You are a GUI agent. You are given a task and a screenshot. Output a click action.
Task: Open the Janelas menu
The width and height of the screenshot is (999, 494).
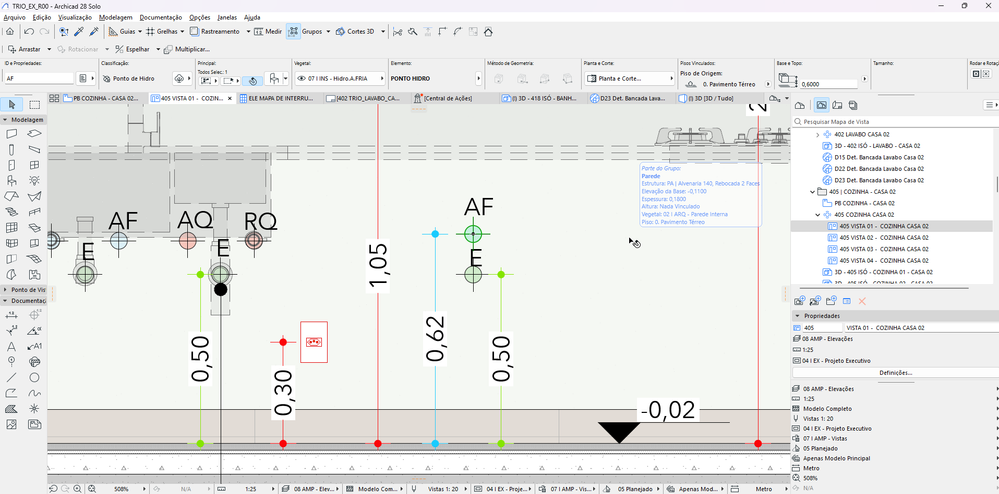pos(228,17)
